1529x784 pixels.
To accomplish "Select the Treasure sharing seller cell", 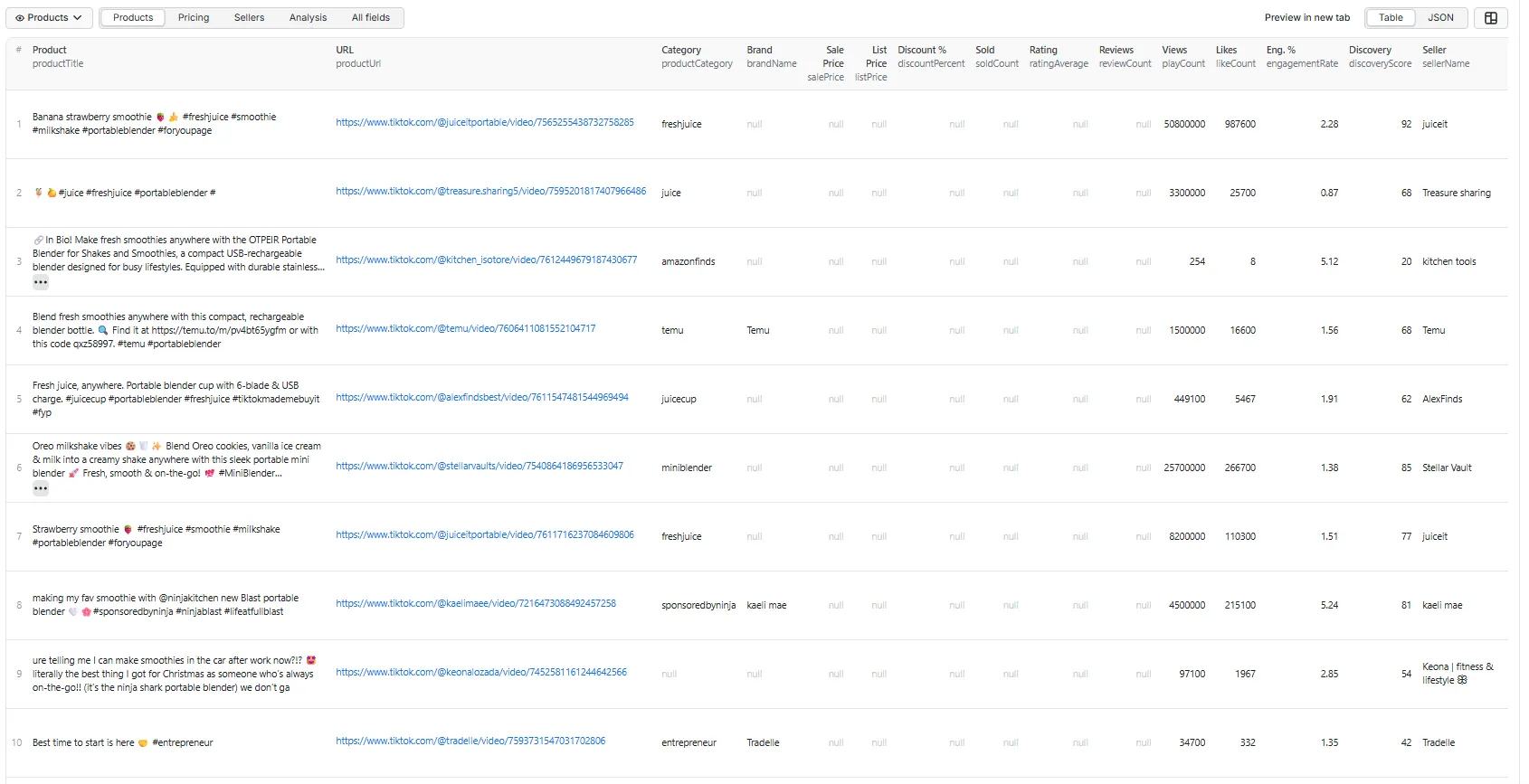I will (1456, 193).
